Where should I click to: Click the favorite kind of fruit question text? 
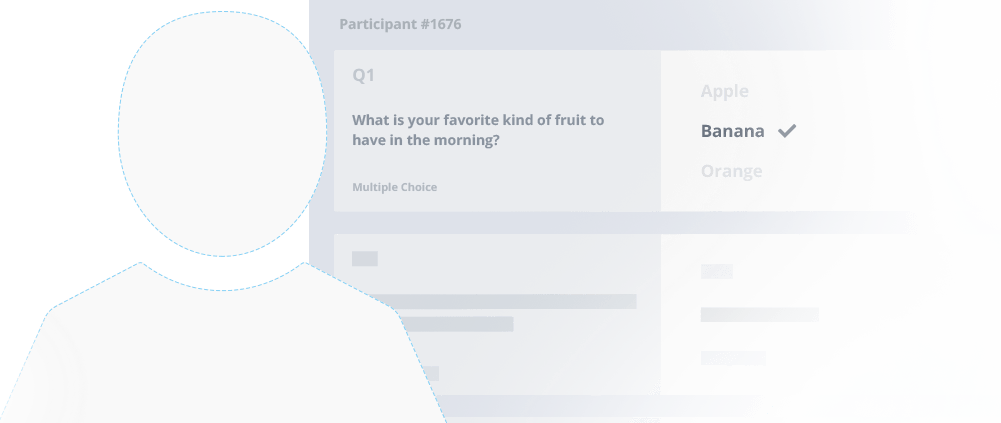pos(478,130)
